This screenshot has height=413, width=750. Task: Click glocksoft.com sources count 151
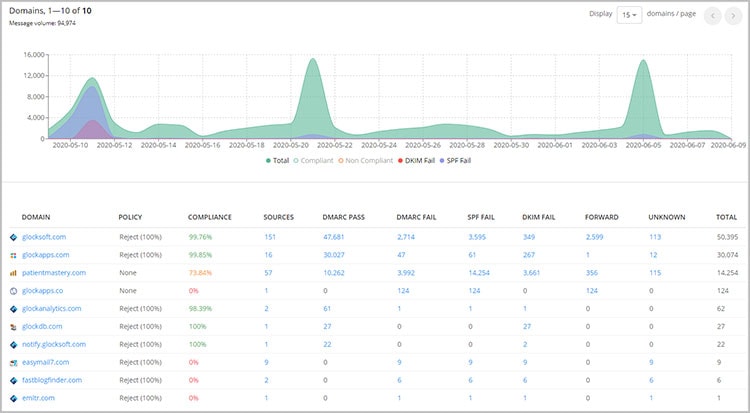[x=270, y=237]
